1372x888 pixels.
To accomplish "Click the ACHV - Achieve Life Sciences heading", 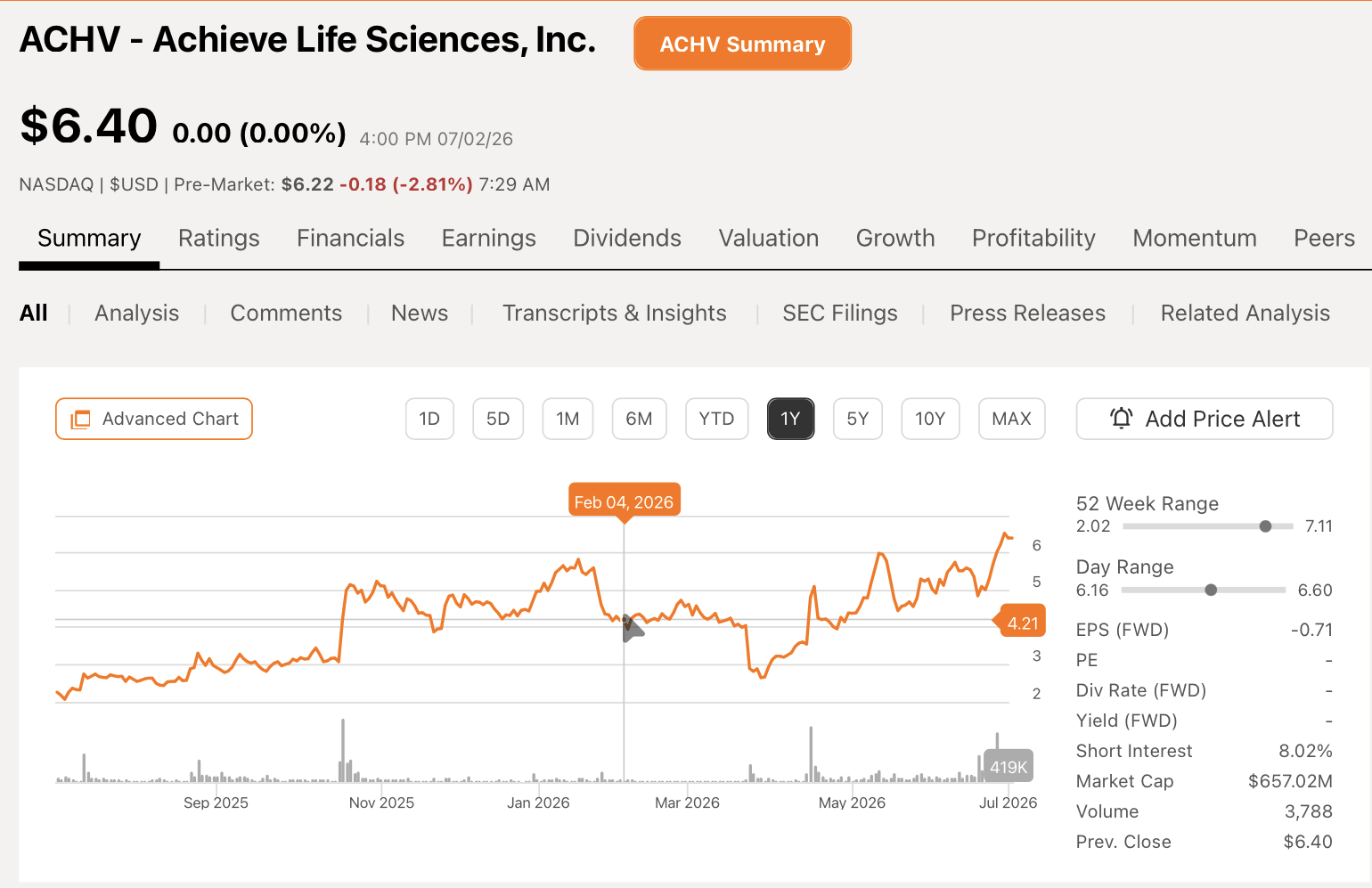I will [307, 40].
